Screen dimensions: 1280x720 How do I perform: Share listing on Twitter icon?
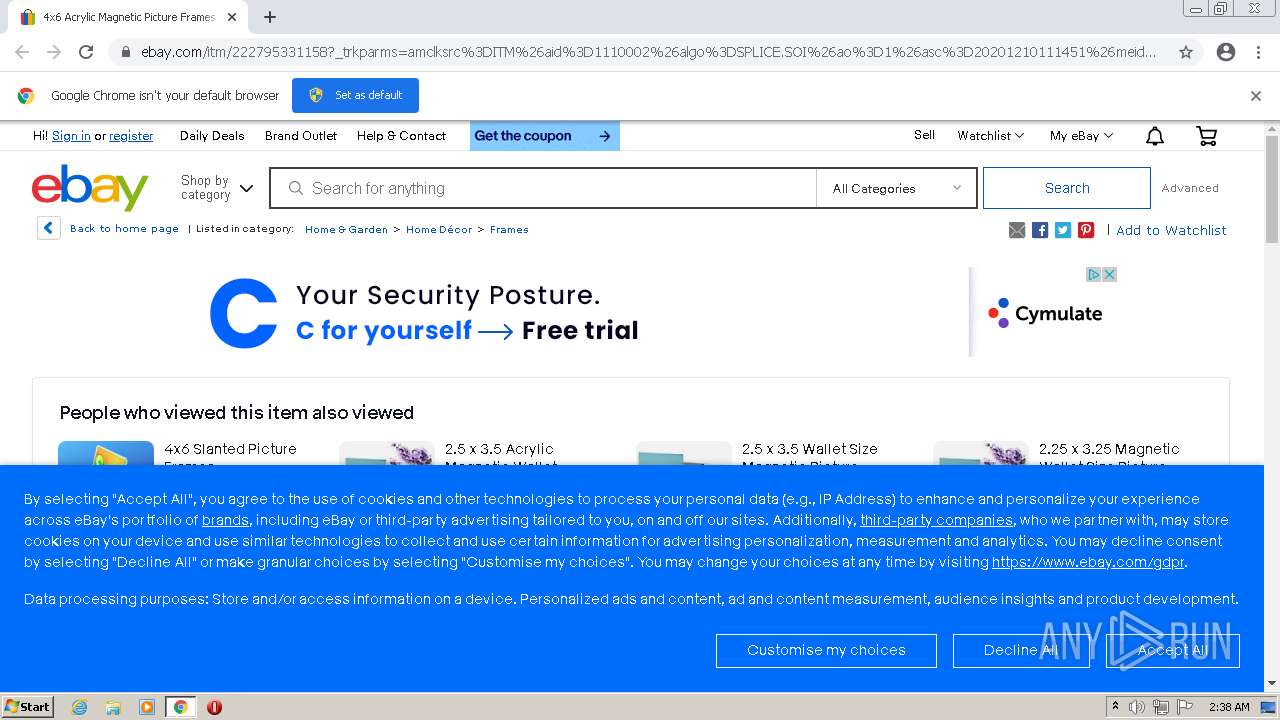point(1063,230)
